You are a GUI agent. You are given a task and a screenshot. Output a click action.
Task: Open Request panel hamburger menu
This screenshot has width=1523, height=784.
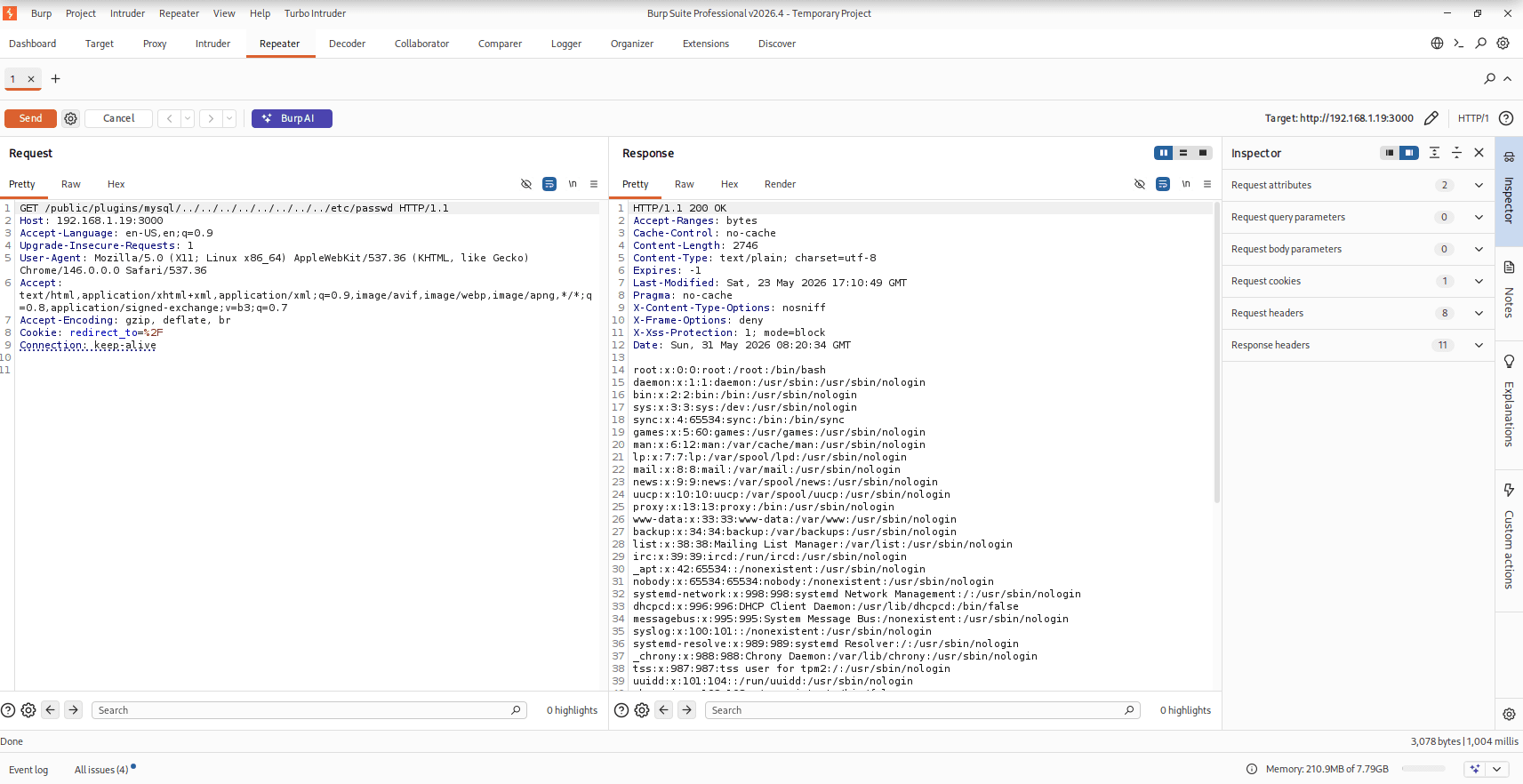(594, 184)
